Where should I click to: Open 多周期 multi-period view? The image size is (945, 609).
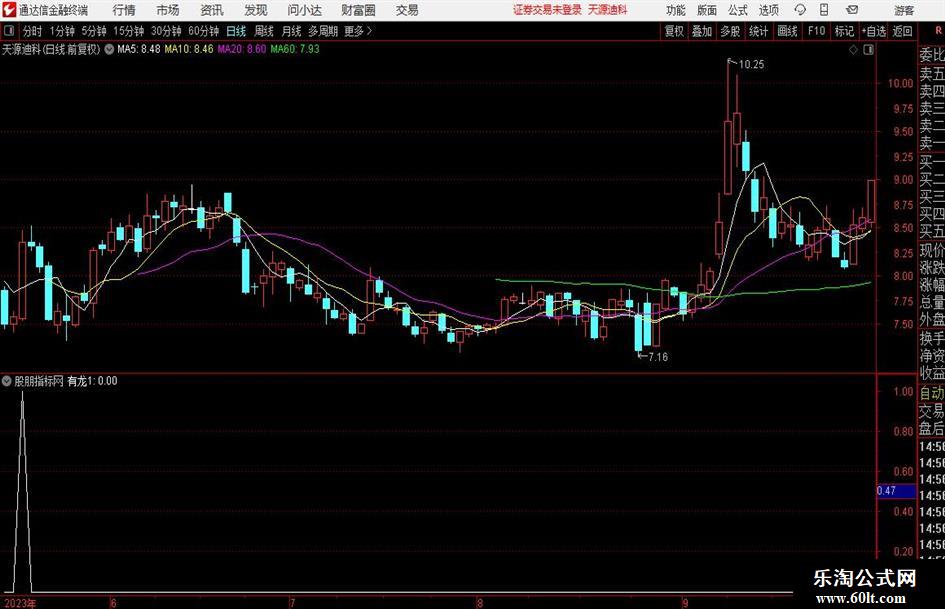(x=323, y=31)
